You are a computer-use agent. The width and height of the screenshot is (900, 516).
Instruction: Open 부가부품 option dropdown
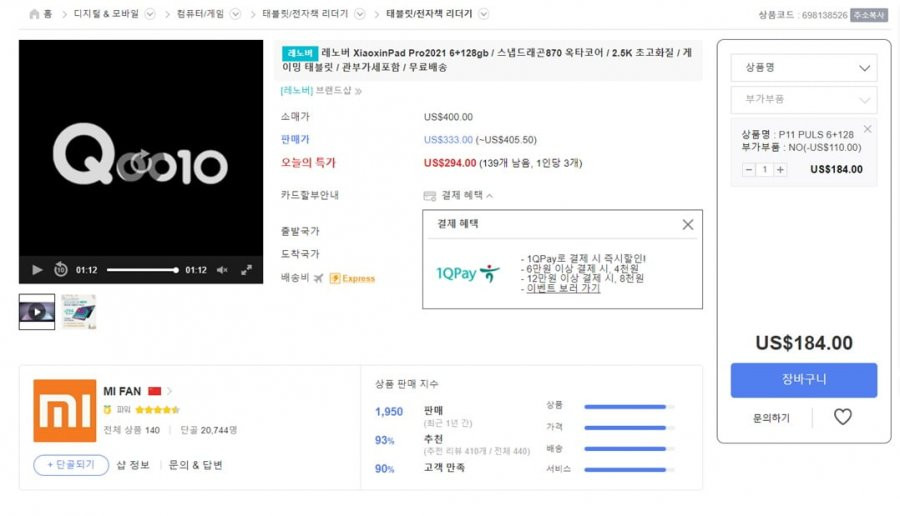point(804,100)
